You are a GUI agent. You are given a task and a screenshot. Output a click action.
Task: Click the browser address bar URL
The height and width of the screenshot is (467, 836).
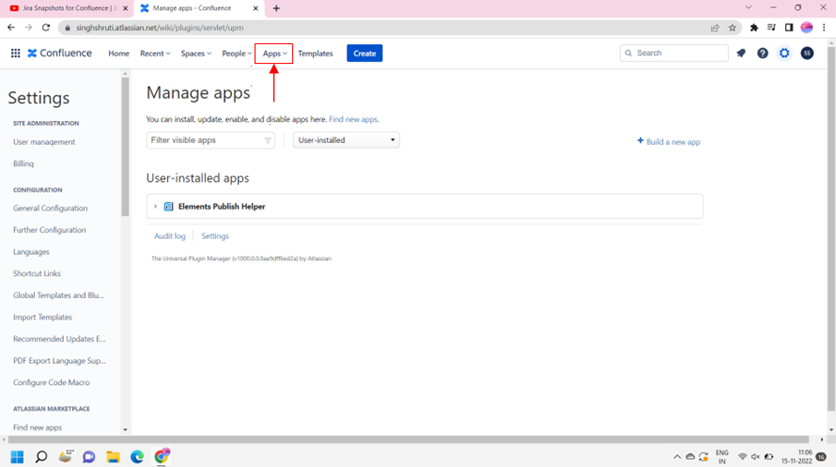coord(159,28)
